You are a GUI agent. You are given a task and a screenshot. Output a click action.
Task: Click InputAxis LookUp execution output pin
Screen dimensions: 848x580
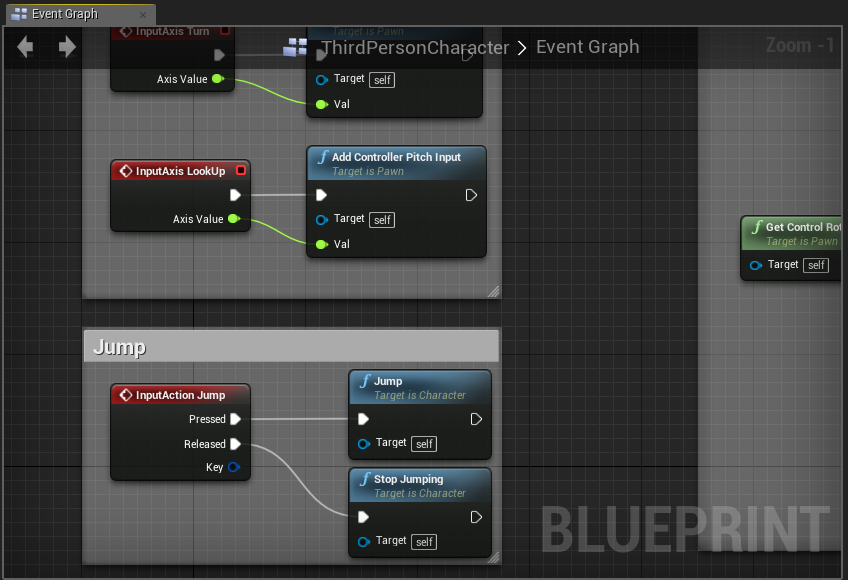click(235, 195)
